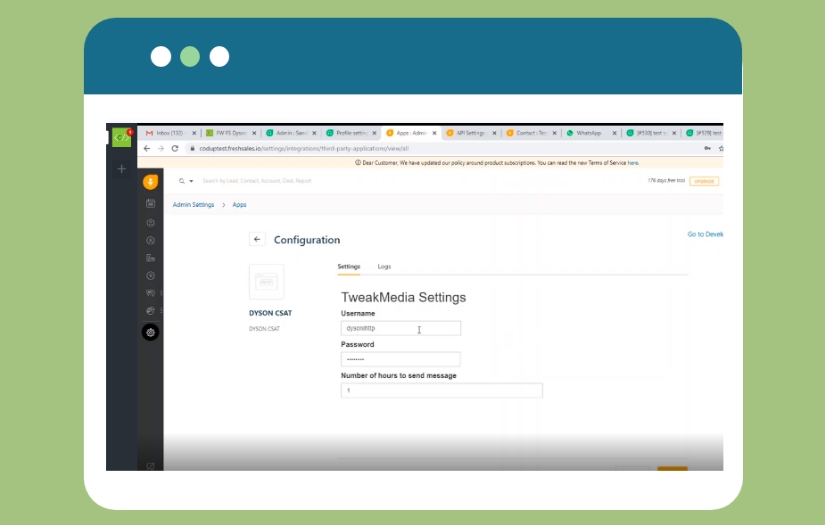
Task: Click the browser back arrow
Action: [146, 148]
